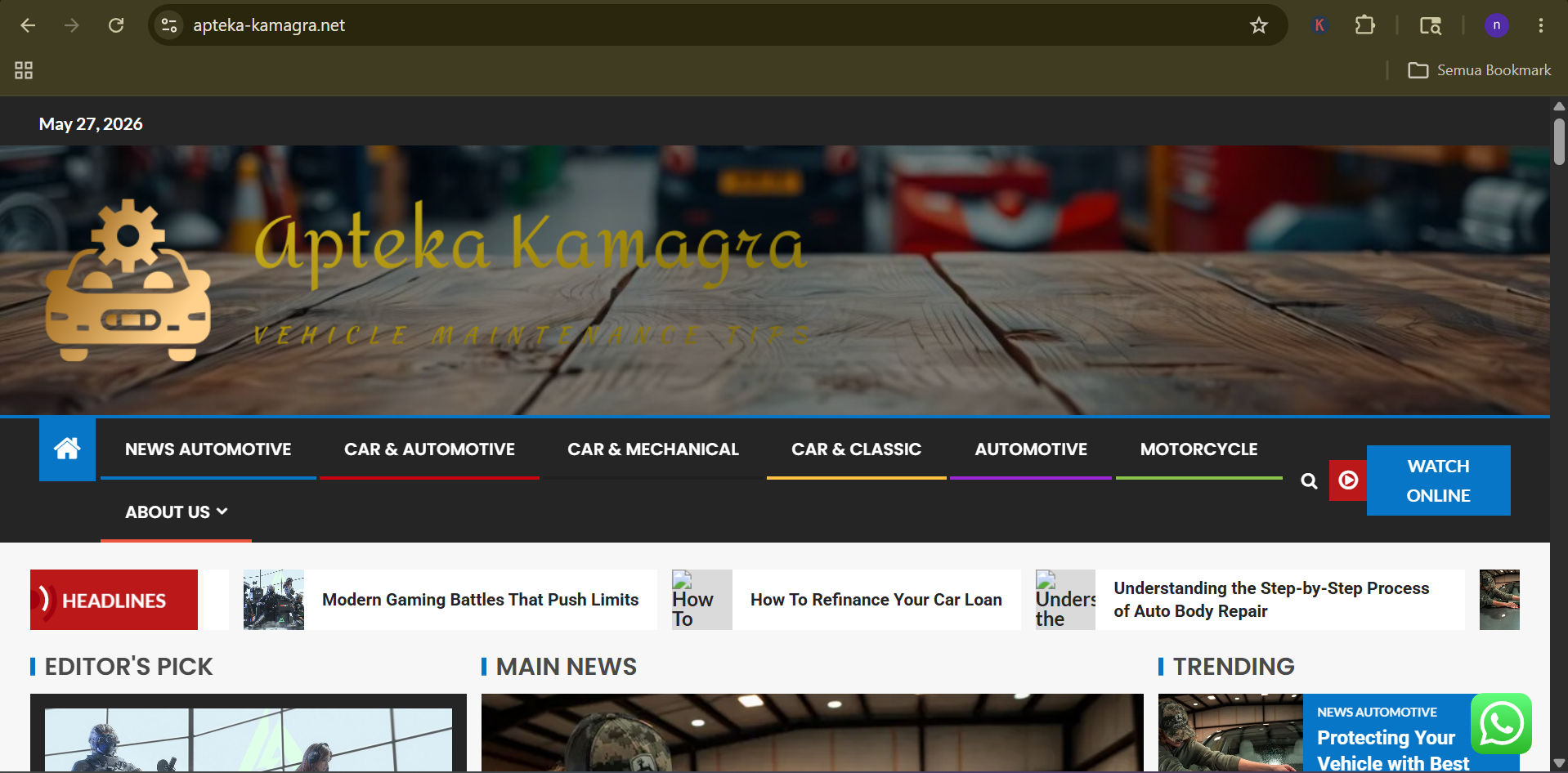1568x773 pixels.
Task: Select the MOTORCYCLE menu item
Action: [x=1198, y=449]
